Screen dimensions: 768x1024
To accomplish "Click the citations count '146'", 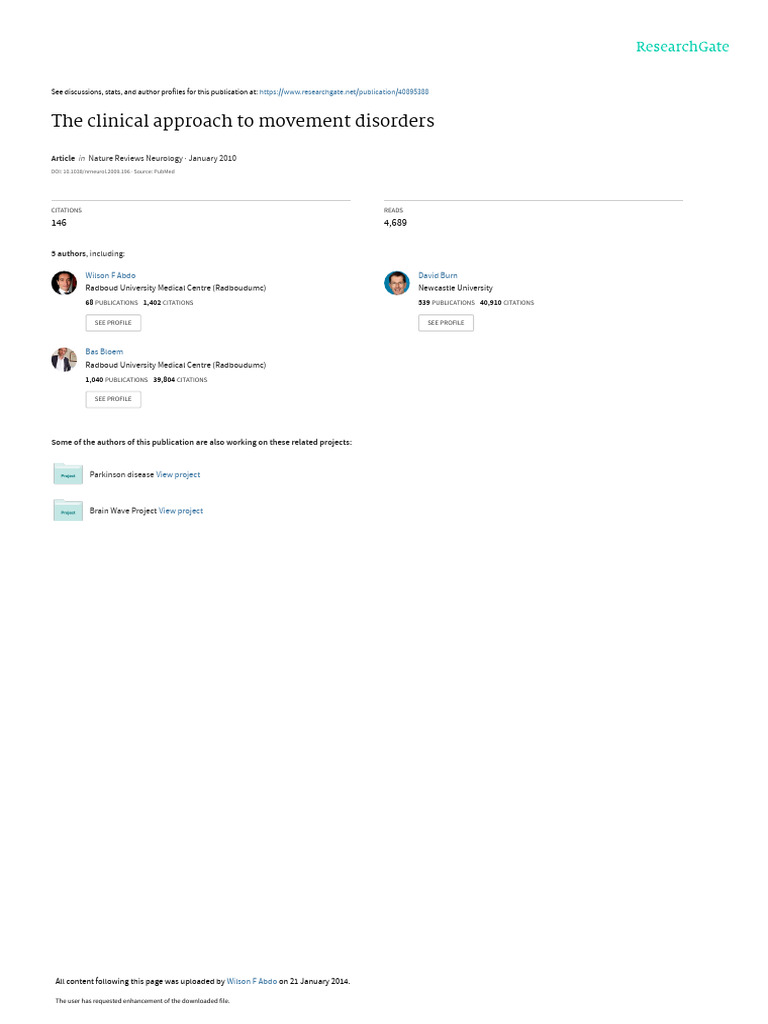I will [59, 223].
